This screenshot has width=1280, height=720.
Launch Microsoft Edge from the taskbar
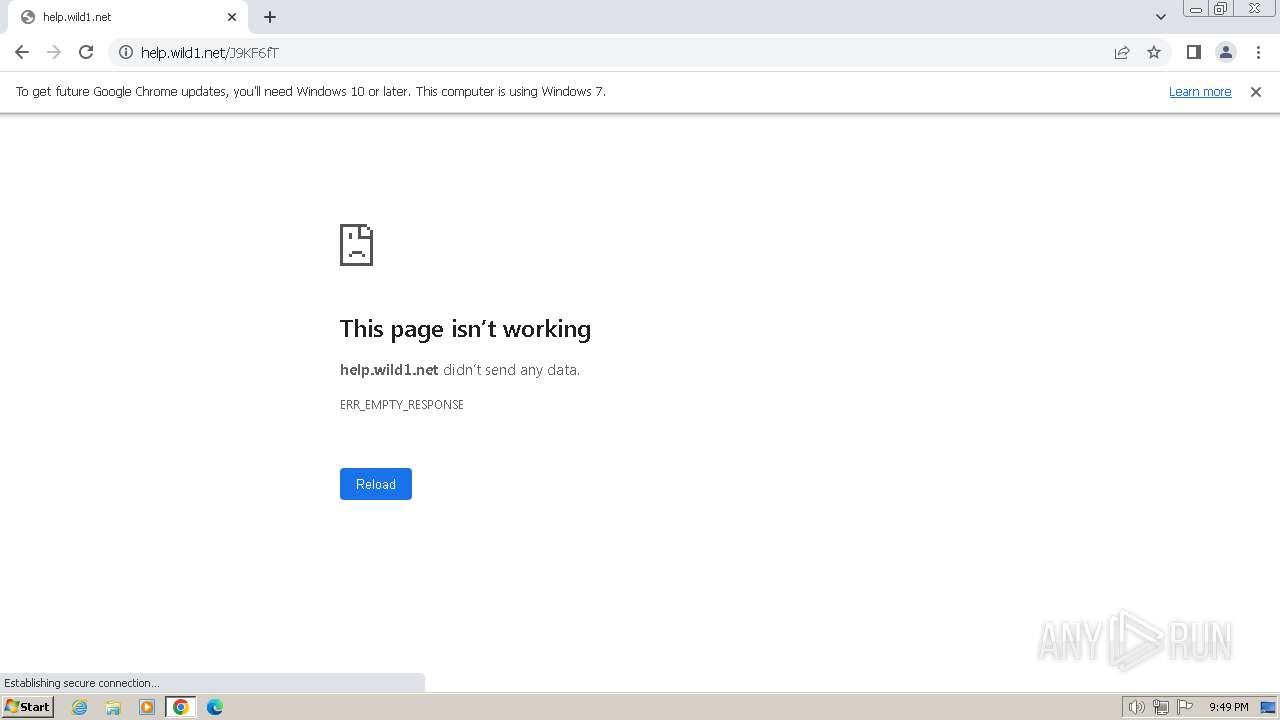click(x=215, y=707)
